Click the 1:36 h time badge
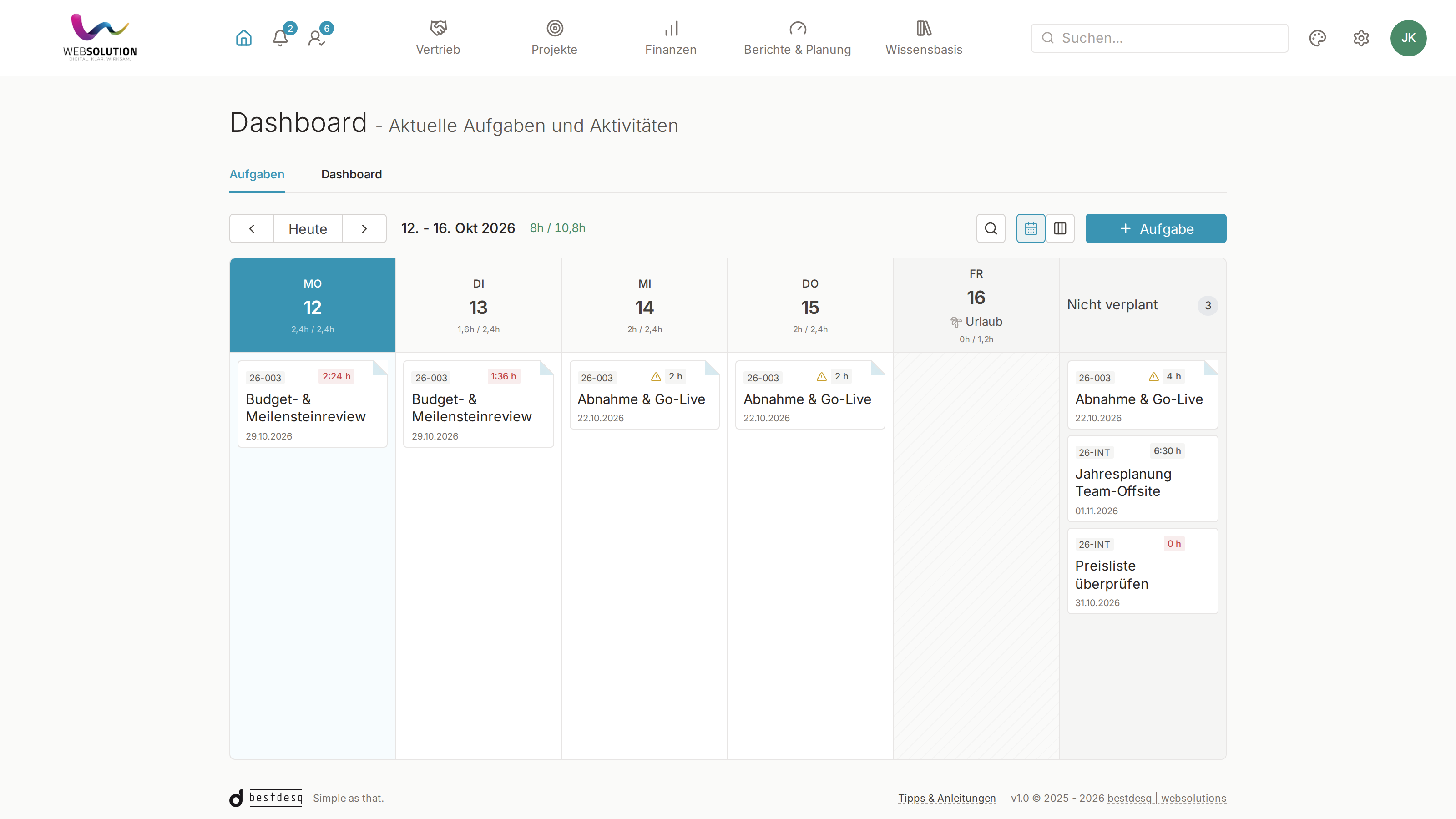 click(503, 376)
